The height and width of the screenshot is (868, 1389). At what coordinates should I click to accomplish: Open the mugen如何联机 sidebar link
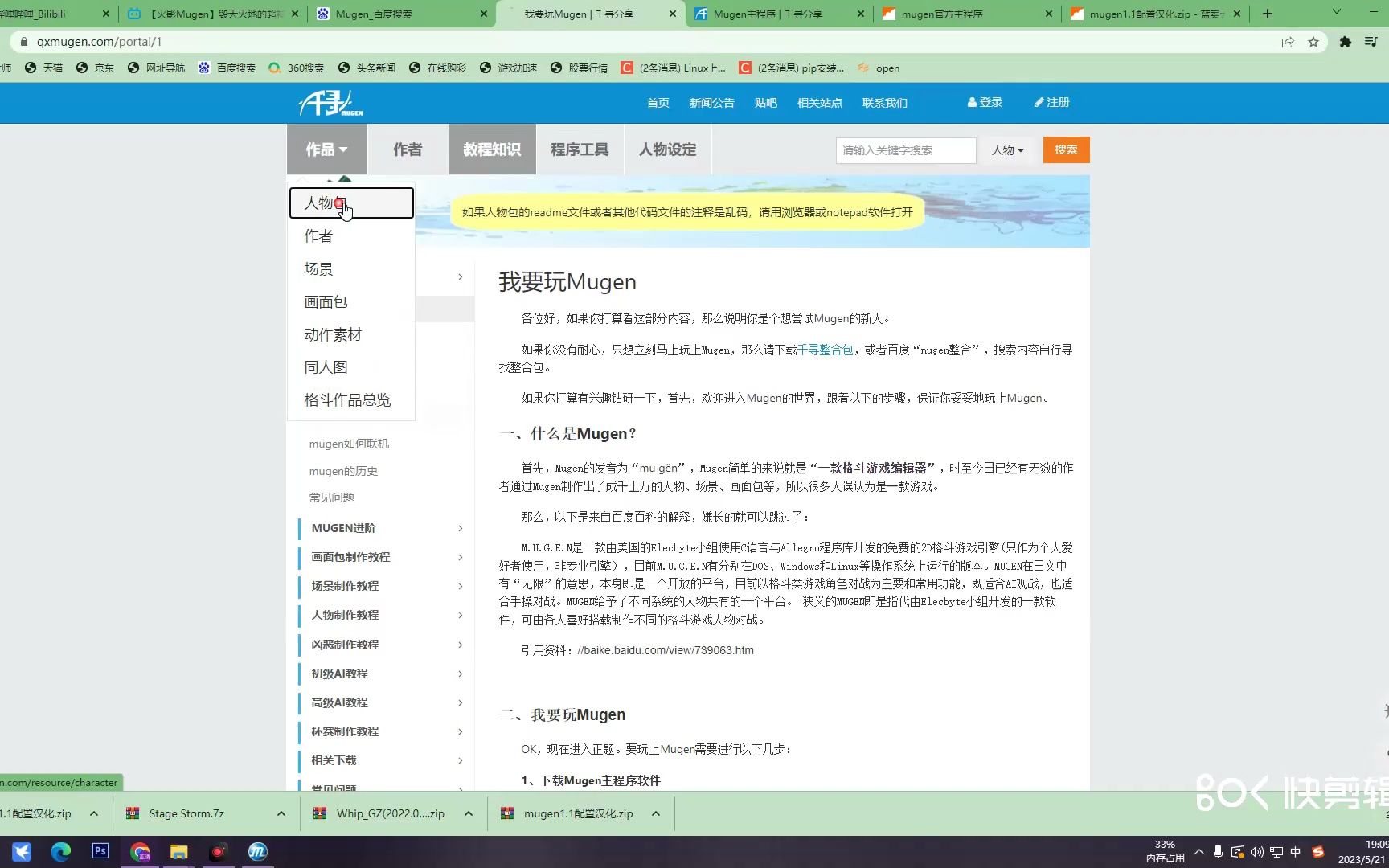[349, 444]
